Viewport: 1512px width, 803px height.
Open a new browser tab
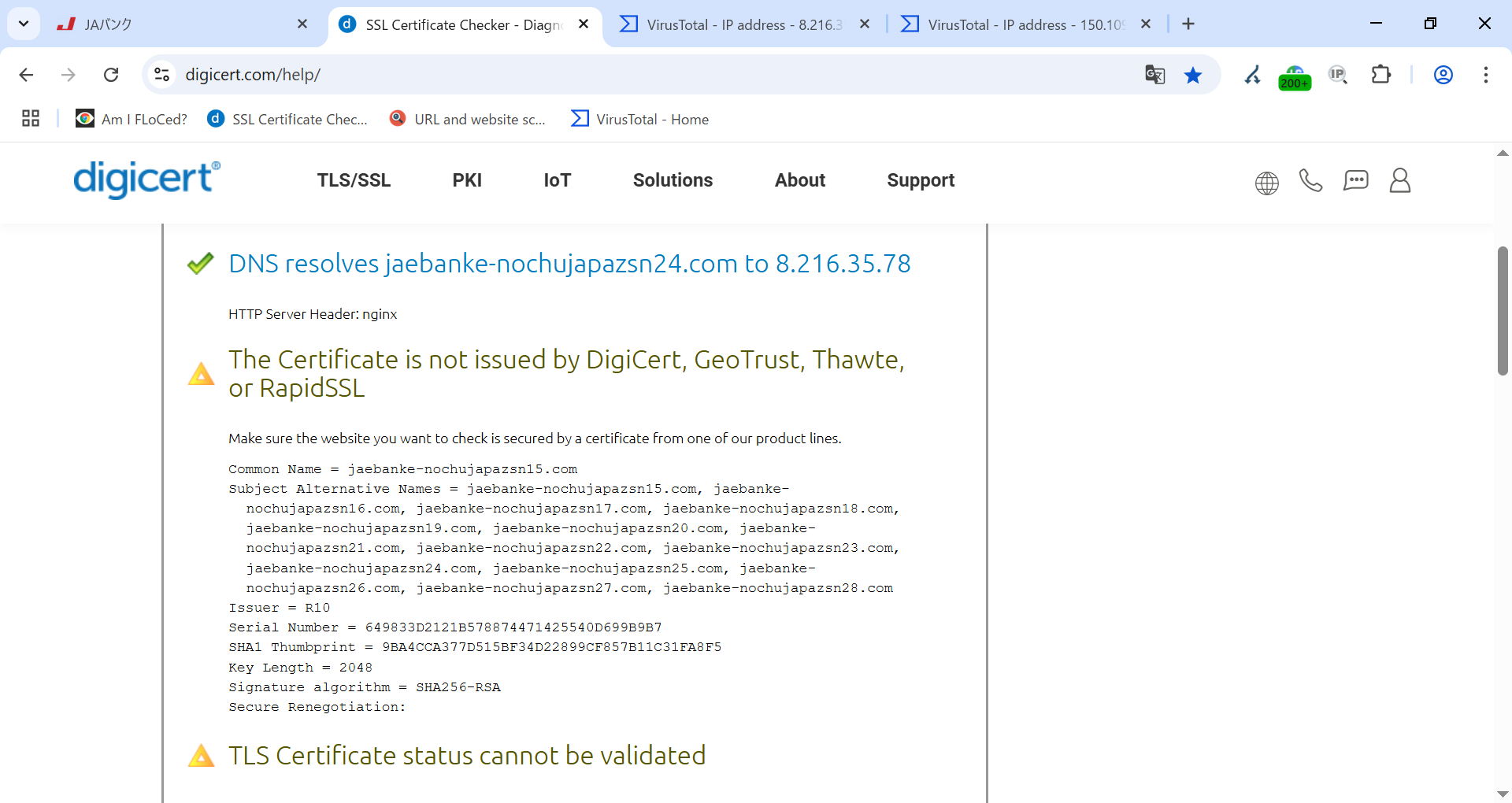(1188, 24)
